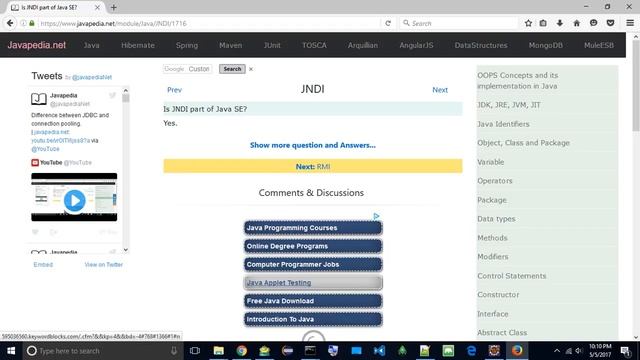Image resolution: width=640 pixels, height=360 pixels.
Task: Play the embedded YouTube video in tweet
Action: 74,200
